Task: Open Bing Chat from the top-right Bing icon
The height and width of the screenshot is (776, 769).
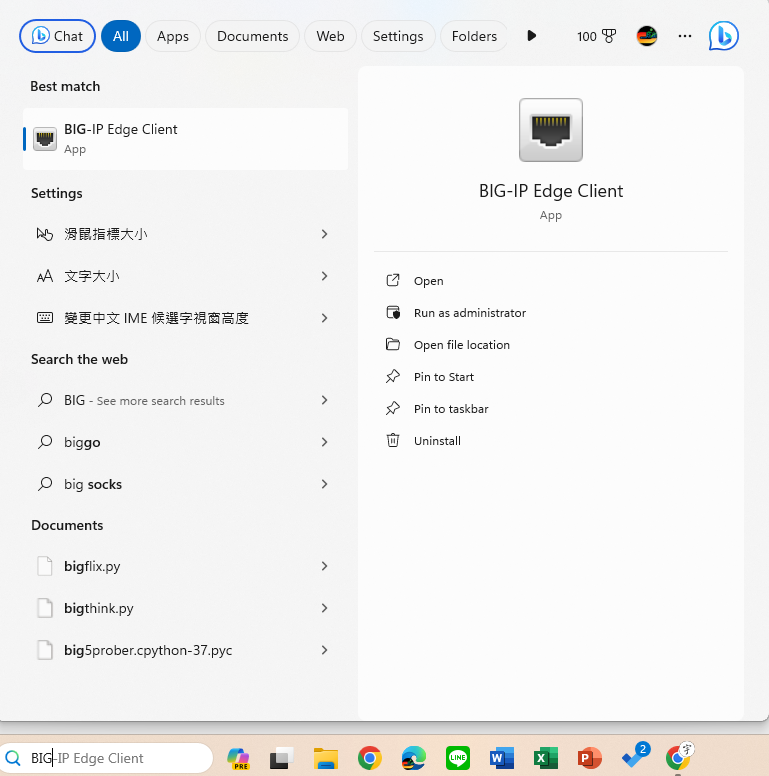Action: click(723, 36)
